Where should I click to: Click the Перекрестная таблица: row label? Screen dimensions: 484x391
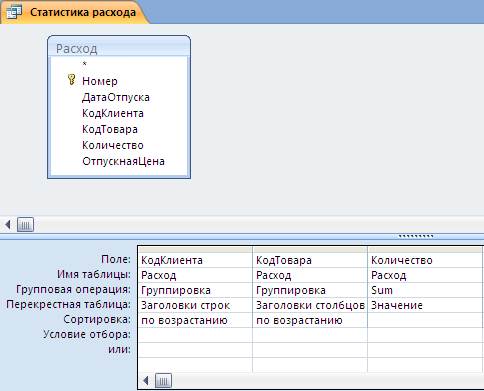coord(68,304)
